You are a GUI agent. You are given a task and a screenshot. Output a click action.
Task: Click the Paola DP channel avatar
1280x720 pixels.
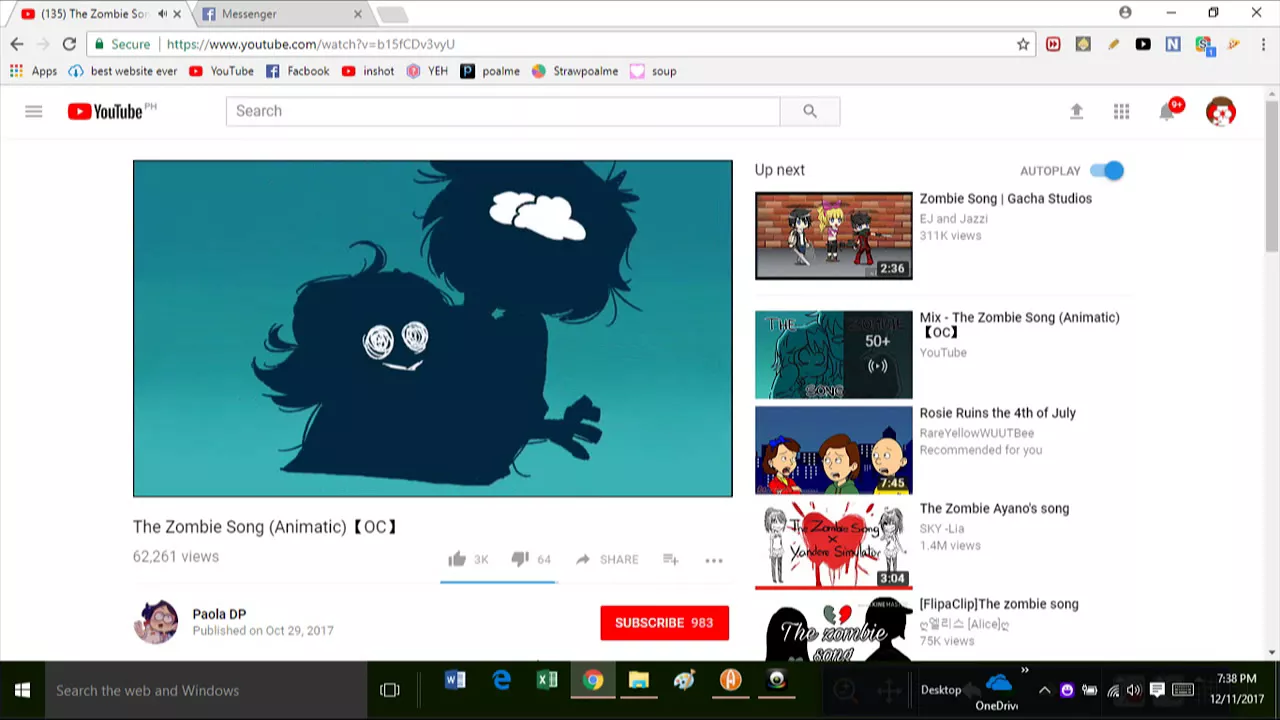(x=156, y=622)
